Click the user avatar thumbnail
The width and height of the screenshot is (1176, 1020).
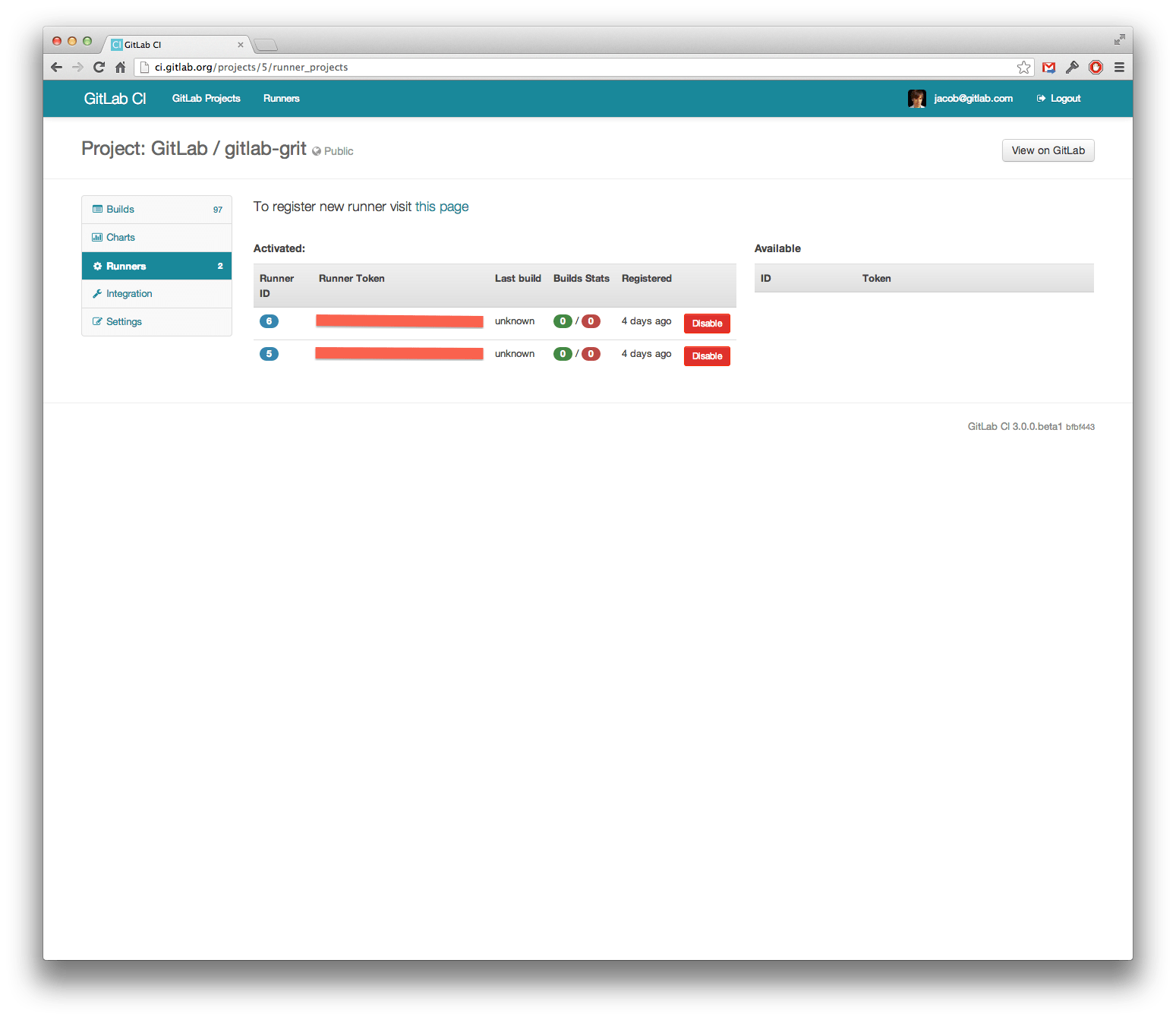point(916,99)
